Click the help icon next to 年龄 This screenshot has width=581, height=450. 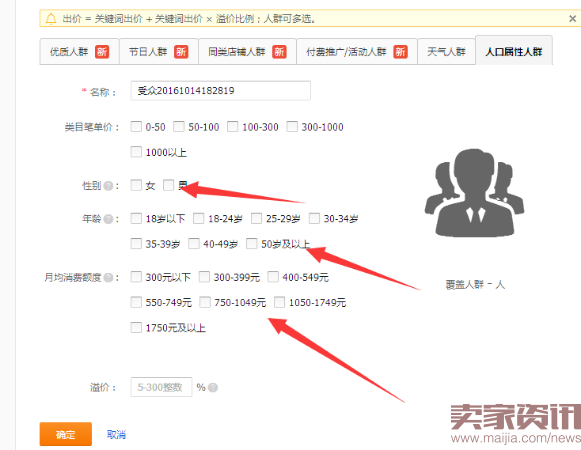[108, 219]
